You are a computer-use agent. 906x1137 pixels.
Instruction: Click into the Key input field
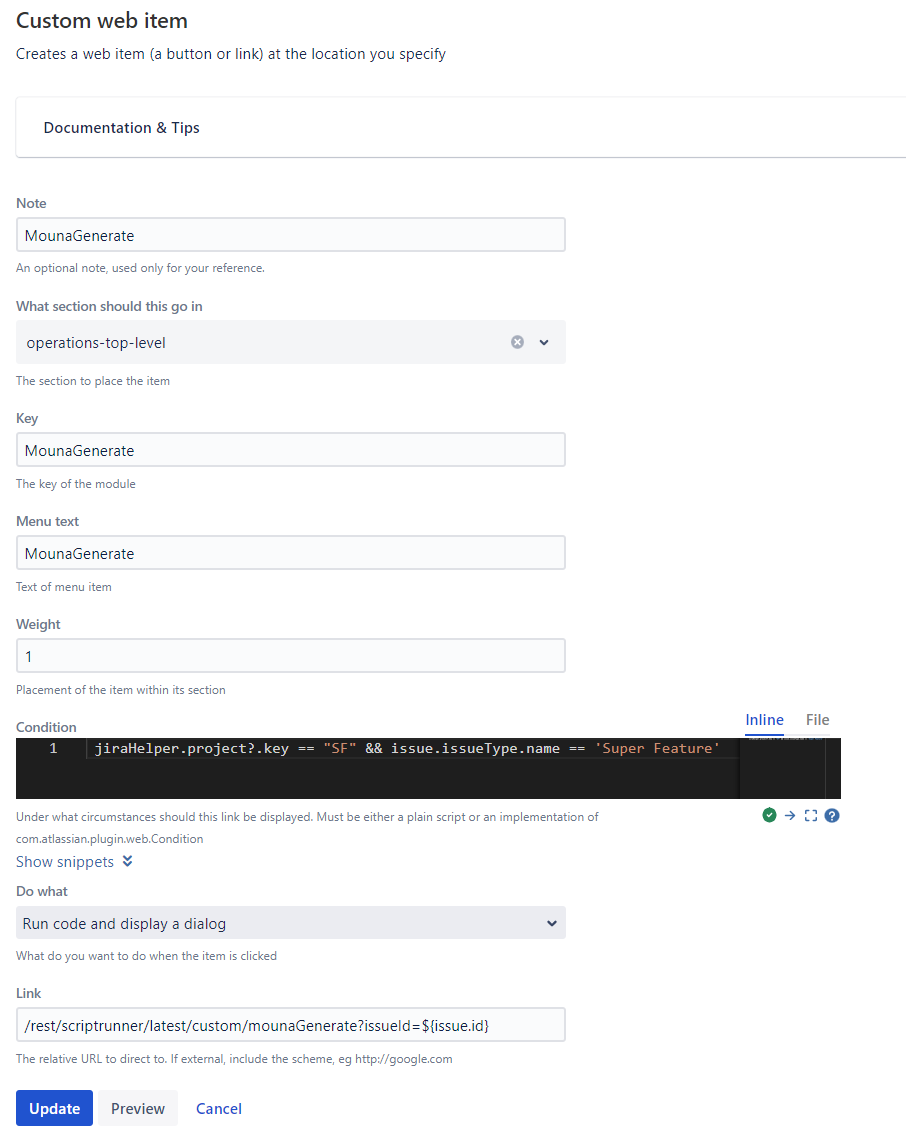(291, 450)
